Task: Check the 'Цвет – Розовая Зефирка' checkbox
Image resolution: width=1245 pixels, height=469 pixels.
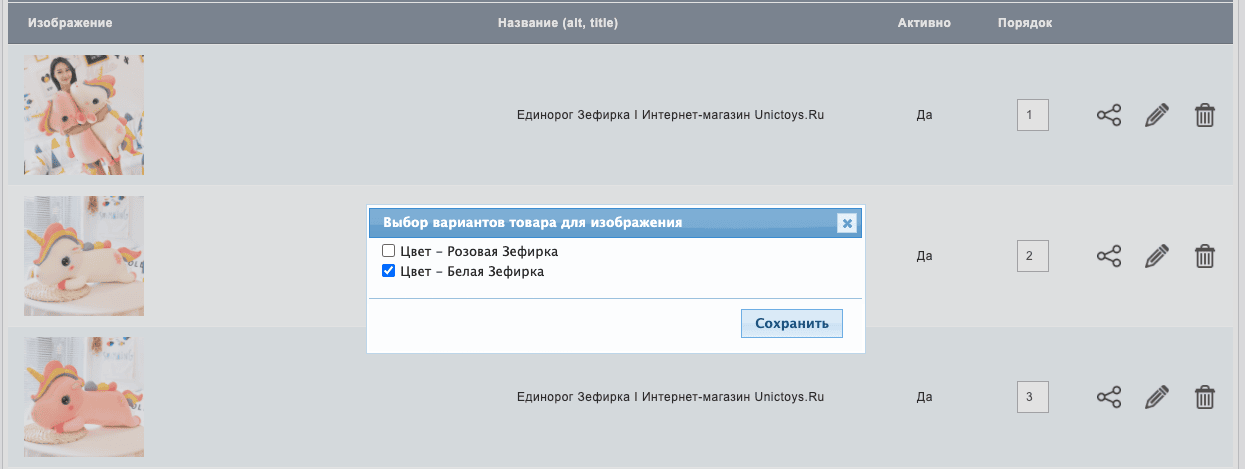Action: coord(389,251)
